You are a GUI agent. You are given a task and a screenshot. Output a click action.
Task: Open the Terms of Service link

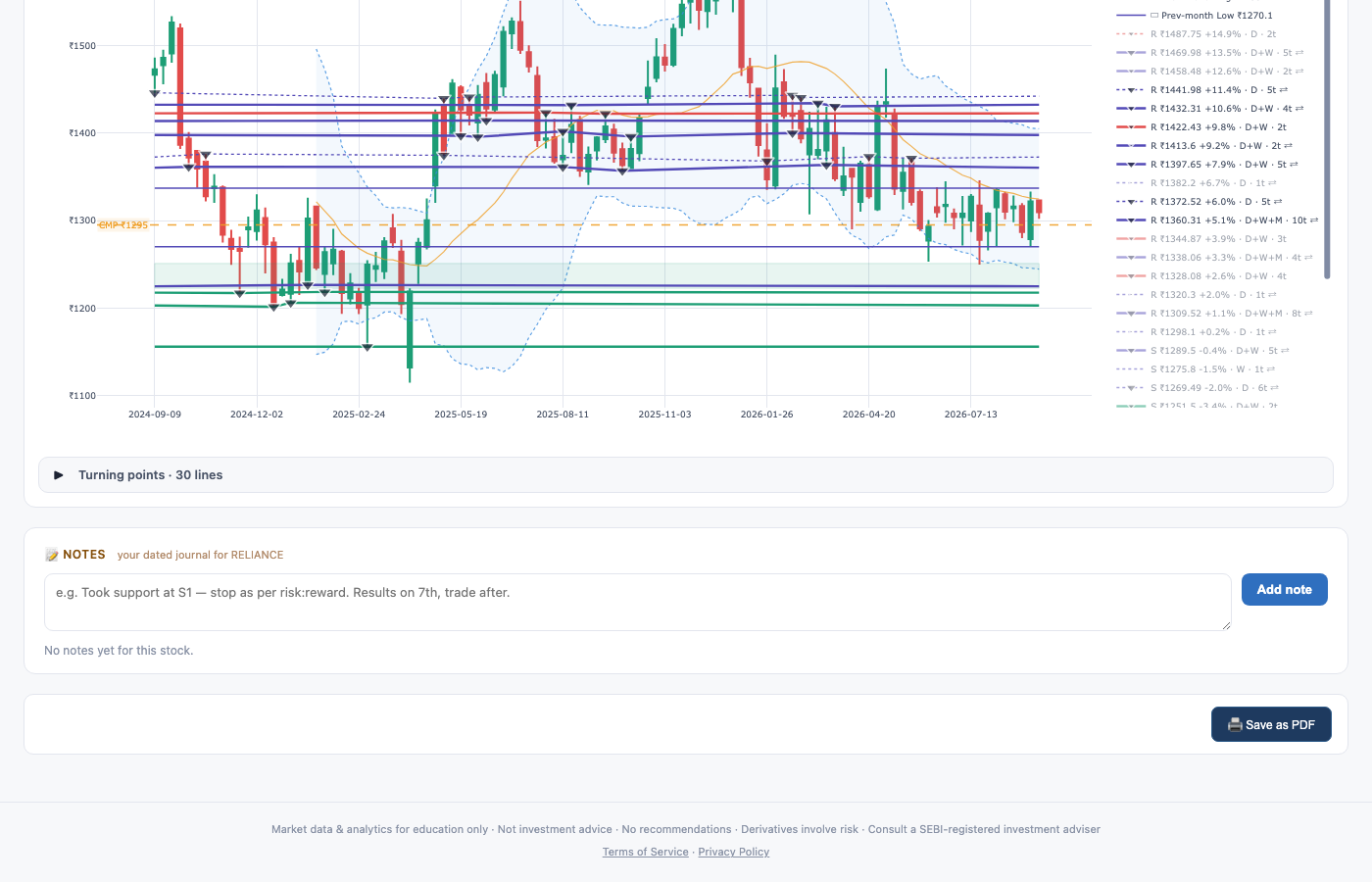point(646,853)
